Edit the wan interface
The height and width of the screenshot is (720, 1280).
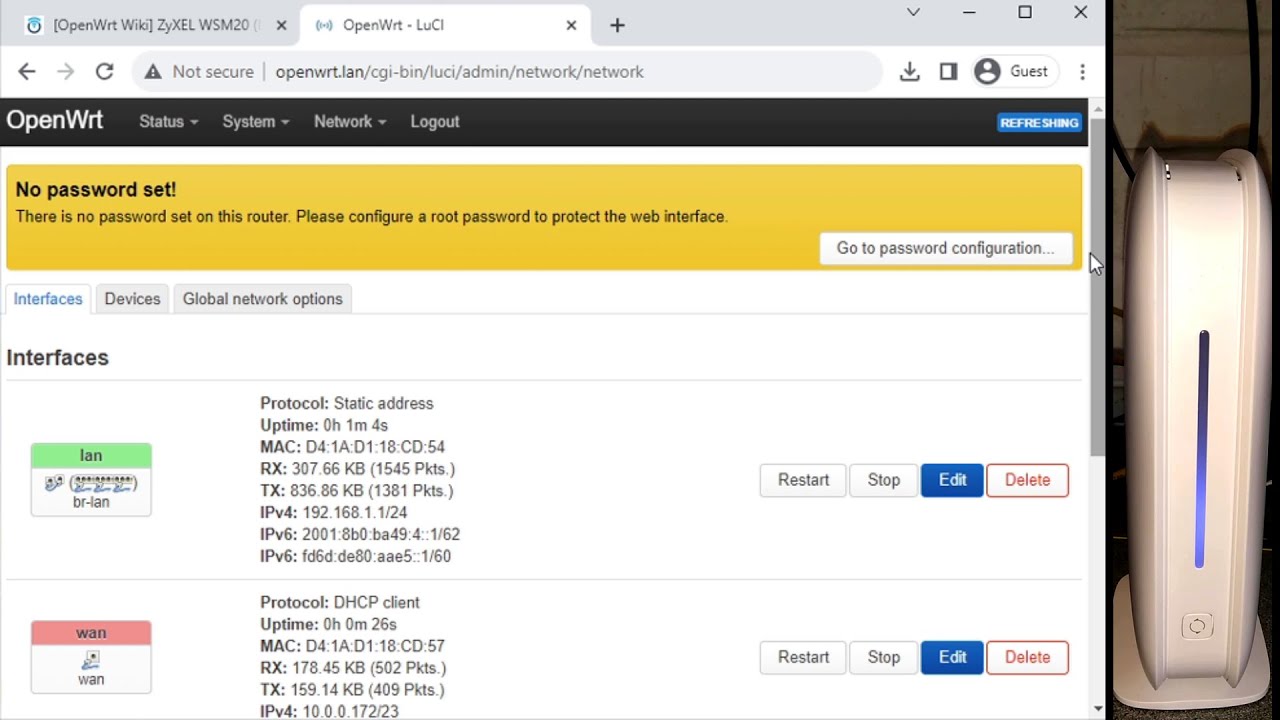952,657
